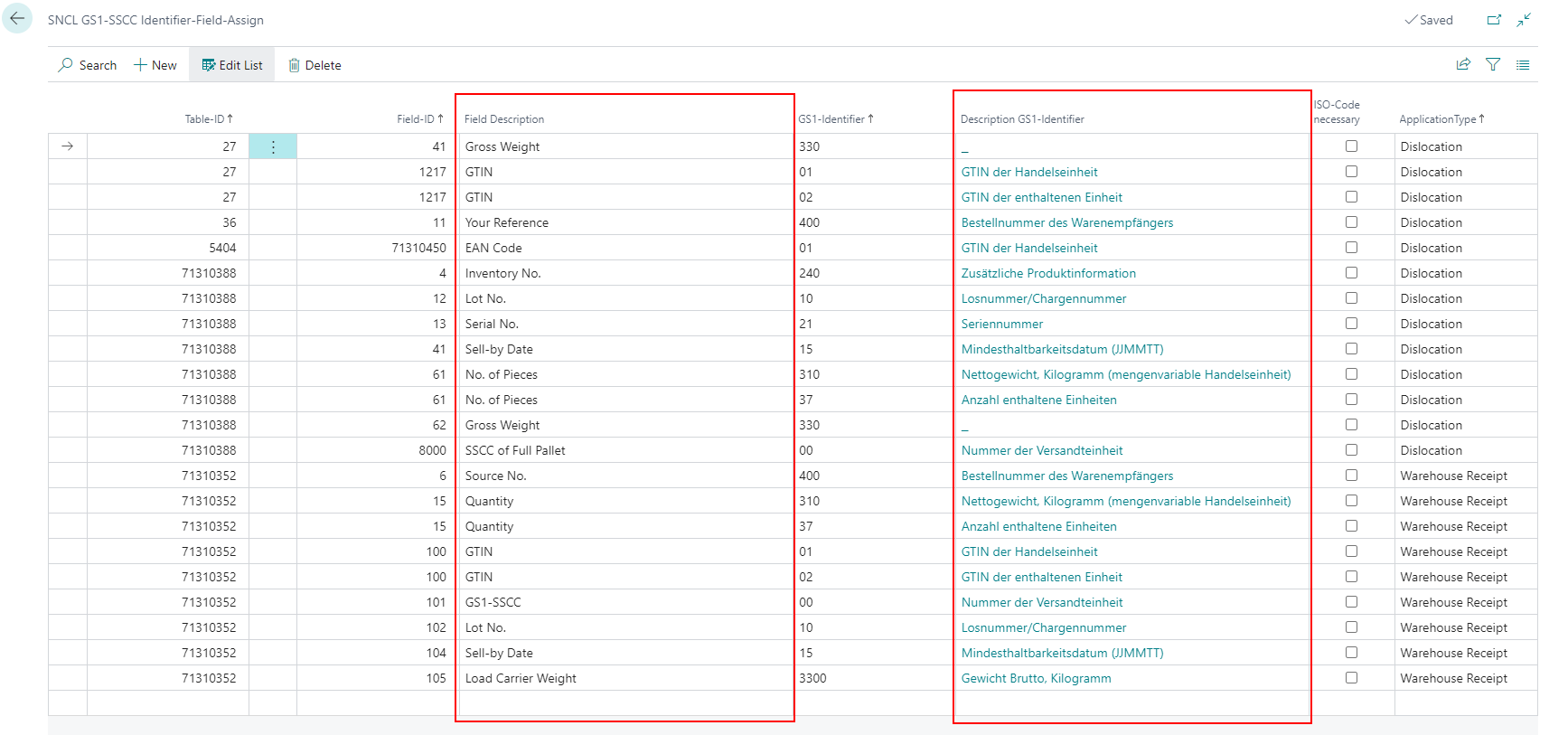Open page in new window icon
Viewport: 1568px width, 735px height.
pos(1494,20)
